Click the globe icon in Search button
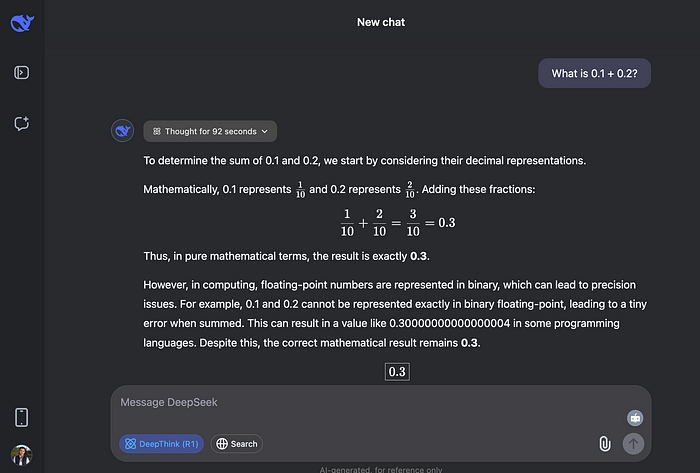 222,444
